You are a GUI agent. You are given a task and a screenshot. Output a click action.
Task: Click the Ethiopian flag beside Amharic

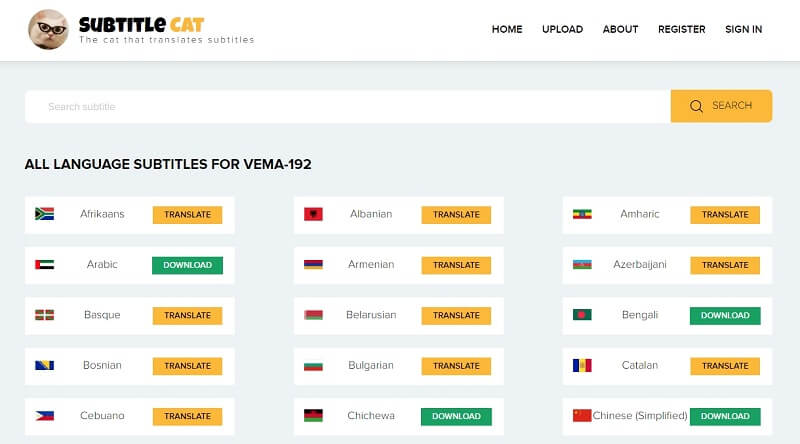click(x=582, y=214)
